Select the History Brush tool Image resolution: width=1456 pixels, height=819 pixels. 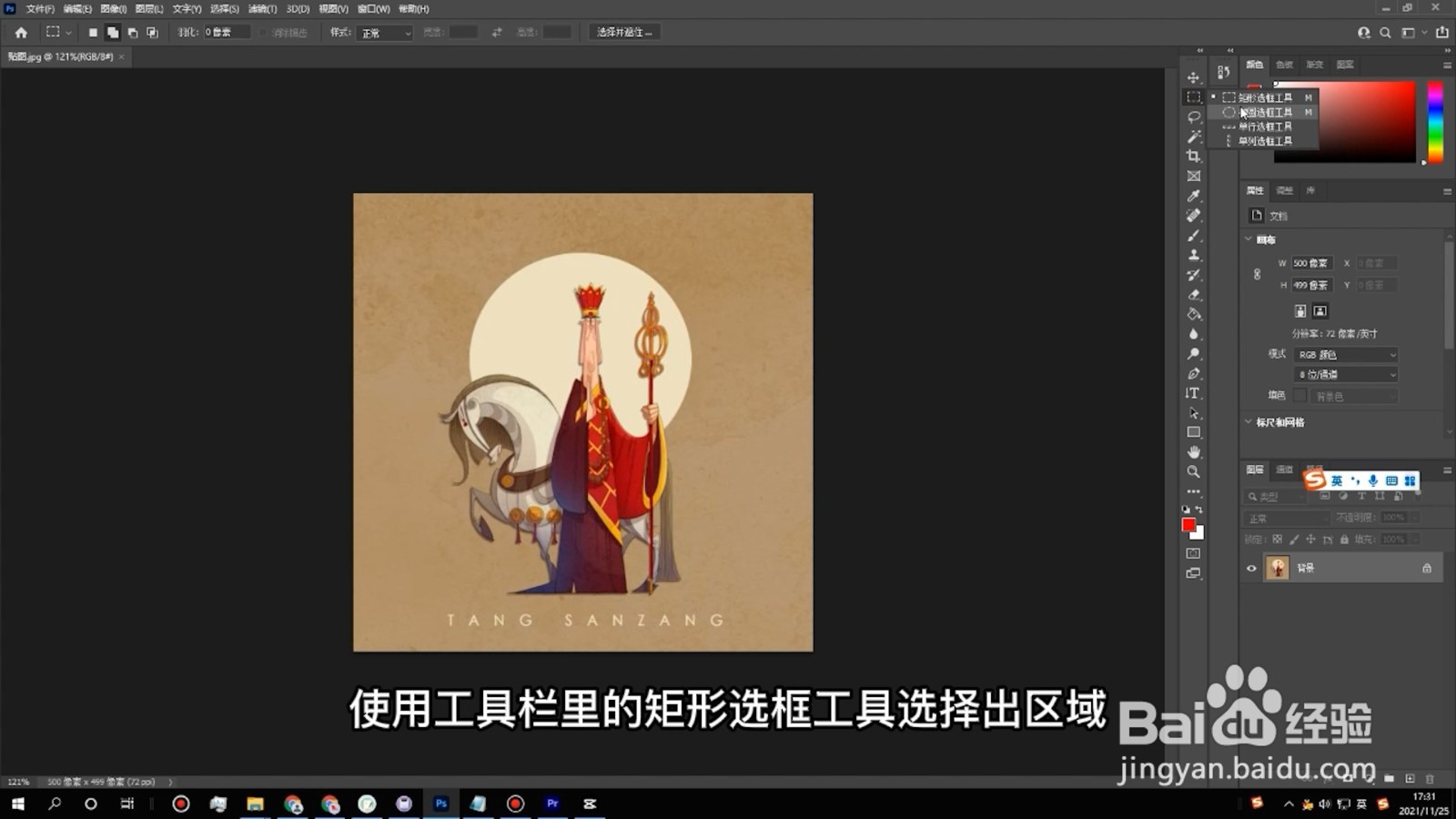tap(1193, 275)
